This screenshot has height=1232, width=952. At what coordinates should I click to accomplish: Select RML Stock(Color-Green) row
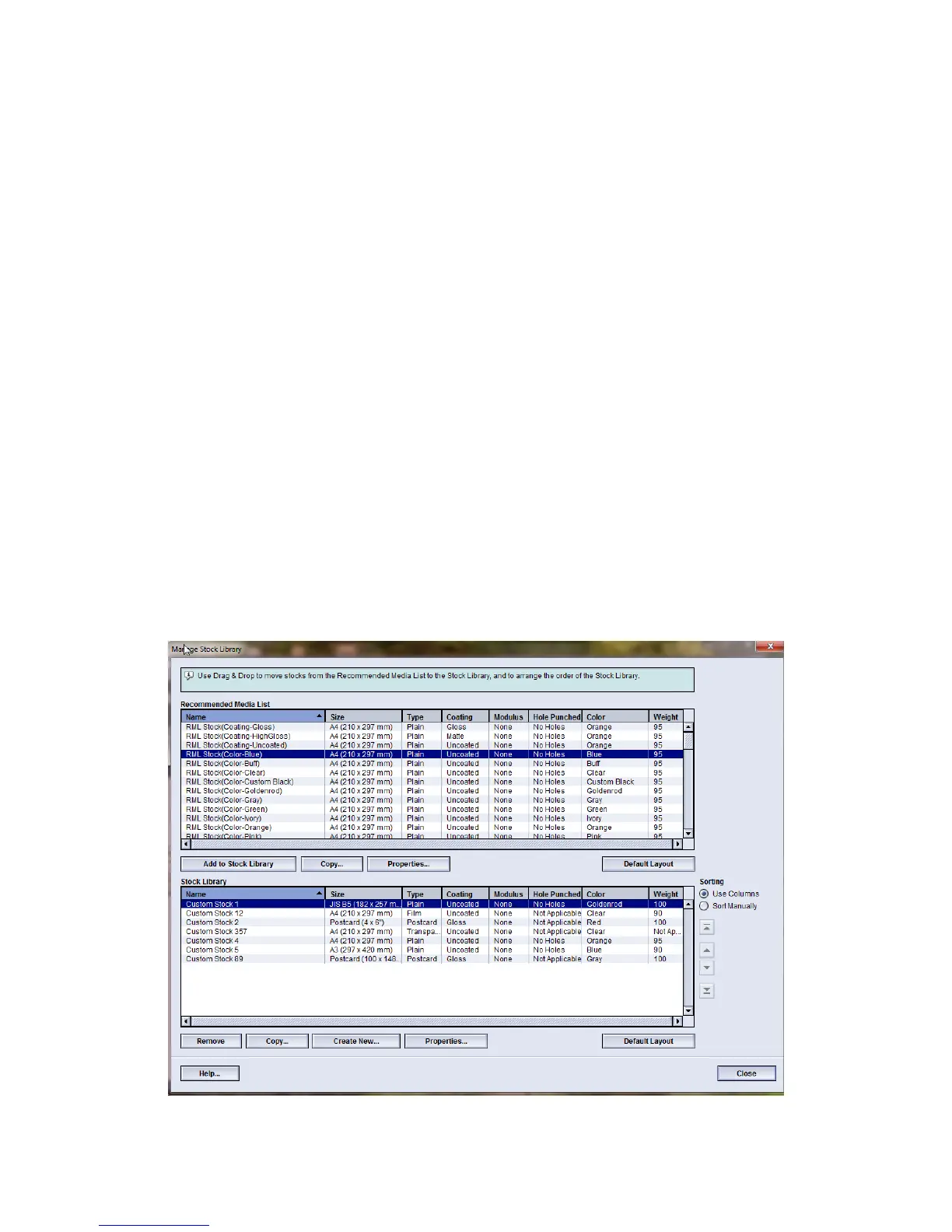[432, 810]
